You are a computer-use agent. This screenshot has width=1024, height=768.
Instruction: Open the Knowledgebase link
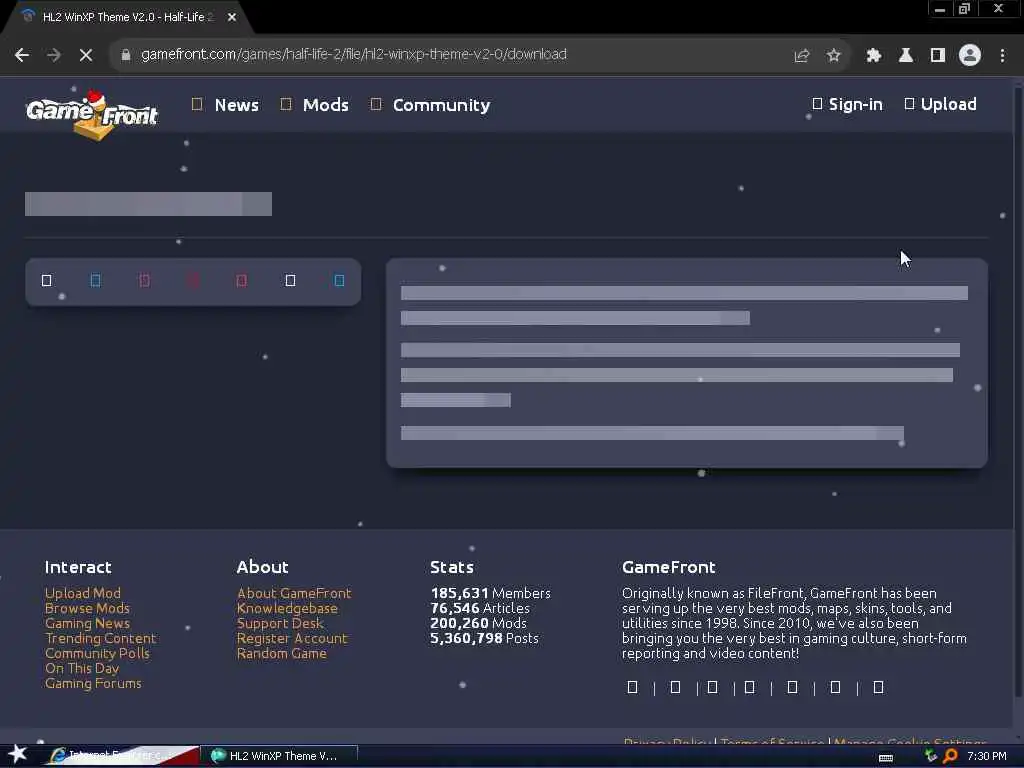(287, 608)
